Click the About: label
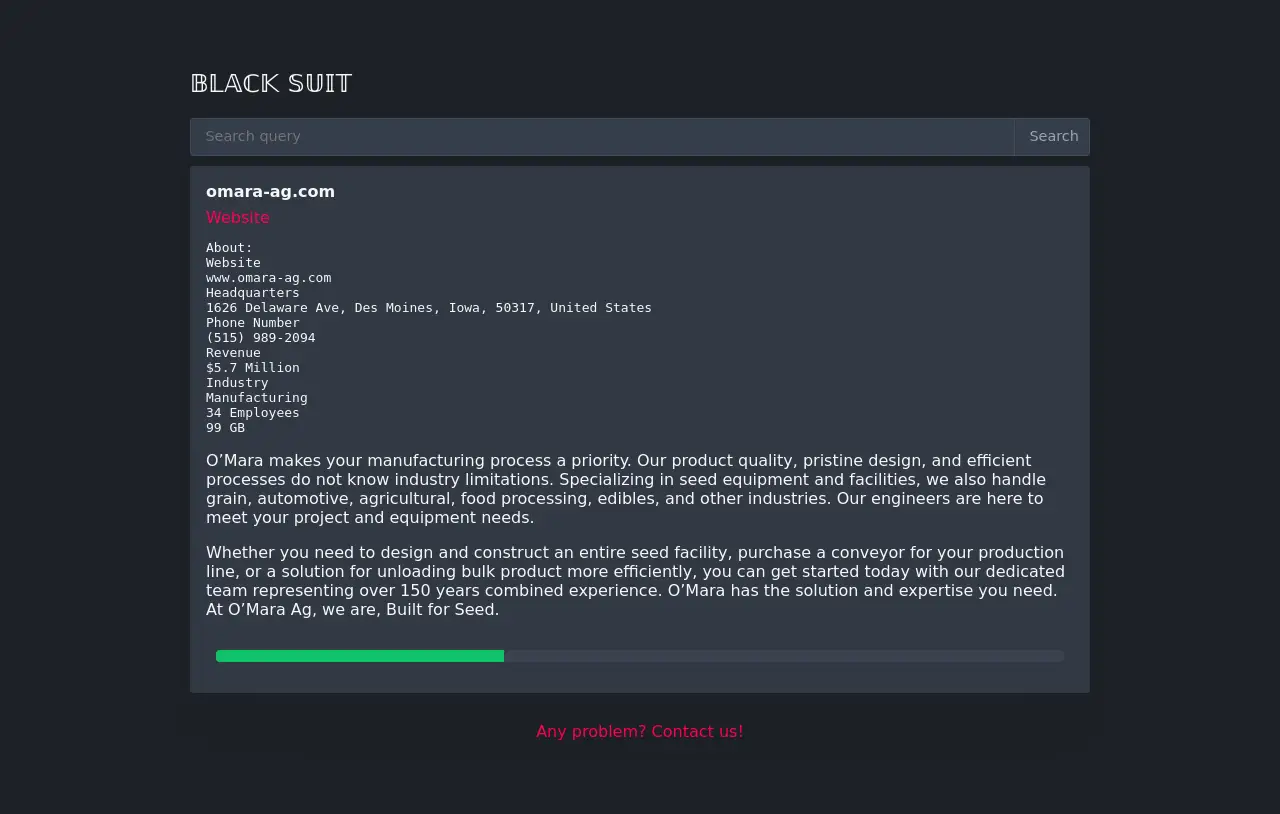 pyautogui.click(x=229, y=248)
